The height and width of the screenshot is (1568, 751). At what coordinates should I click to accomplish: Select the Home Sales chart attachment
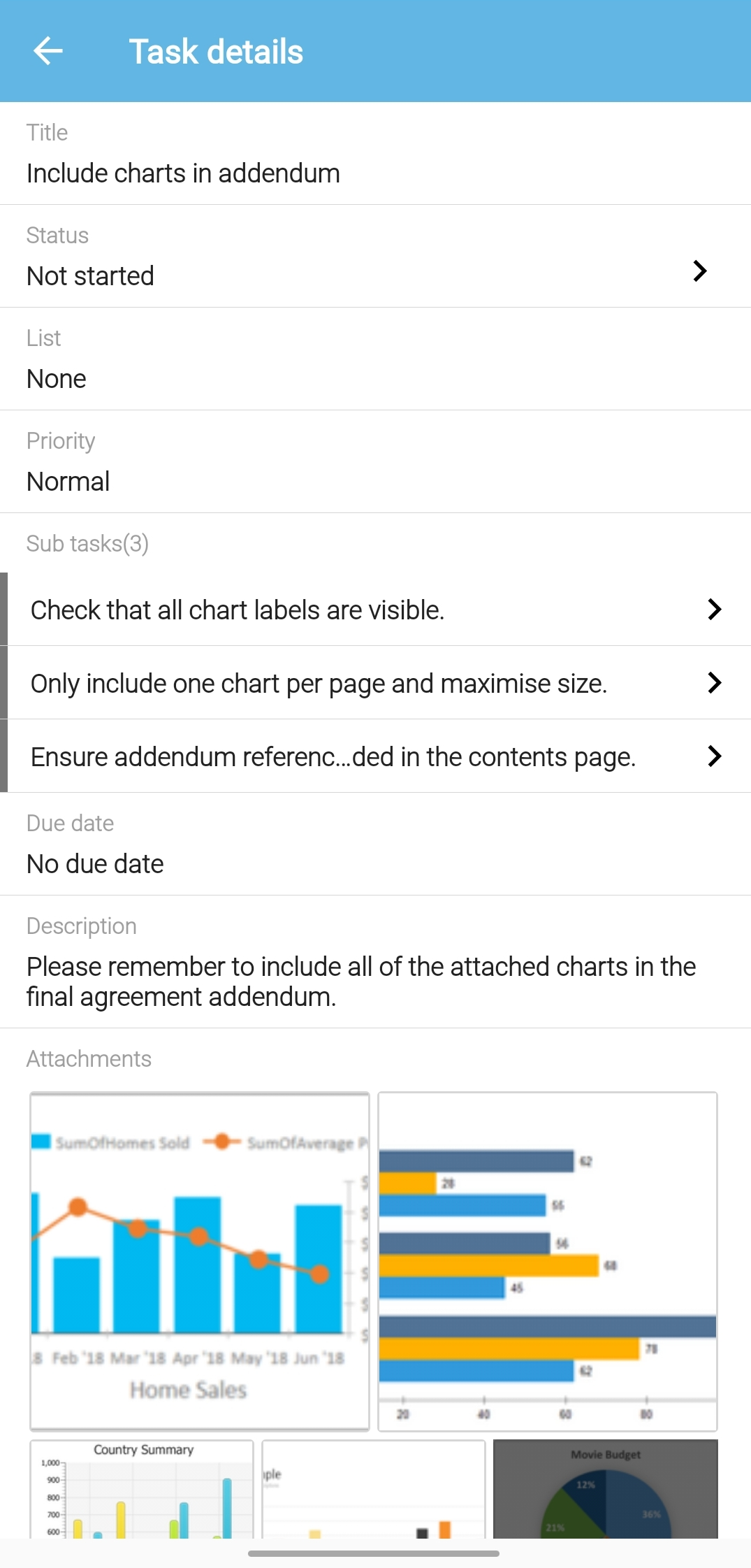[x=200, y=1261]
